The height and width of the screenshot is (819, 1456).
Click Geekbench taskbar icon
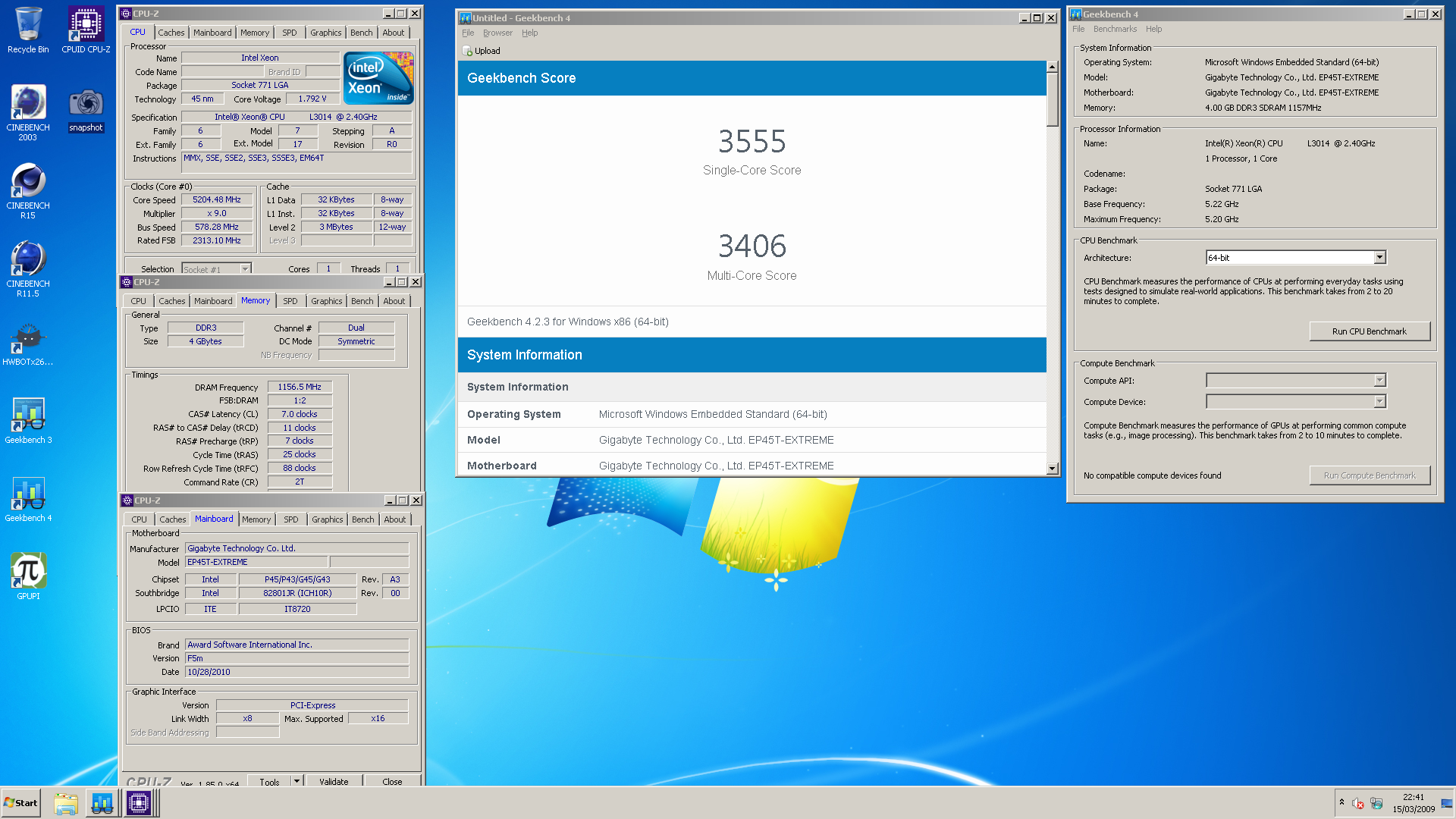pos(102,803)
